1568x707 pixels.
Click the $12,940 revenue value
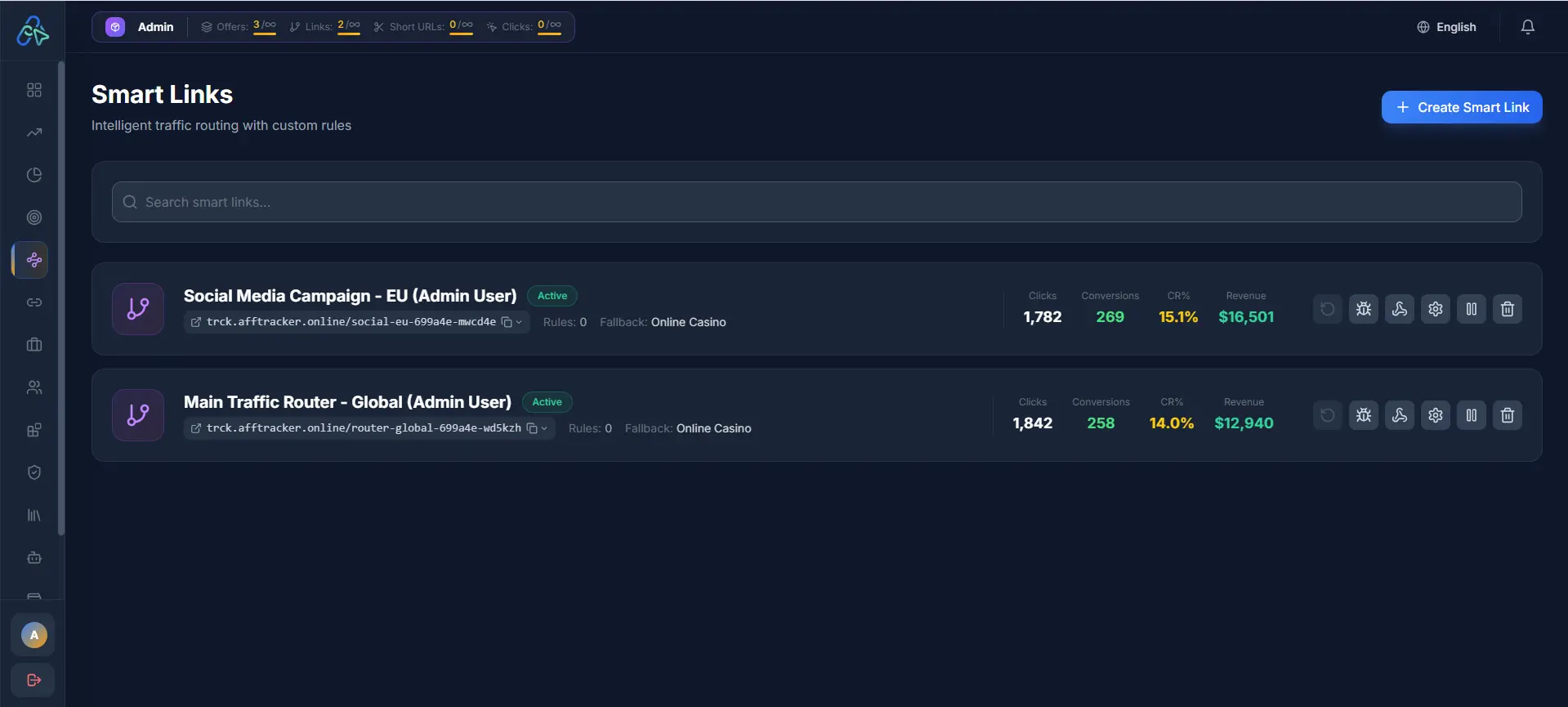tap(1244, 423)
